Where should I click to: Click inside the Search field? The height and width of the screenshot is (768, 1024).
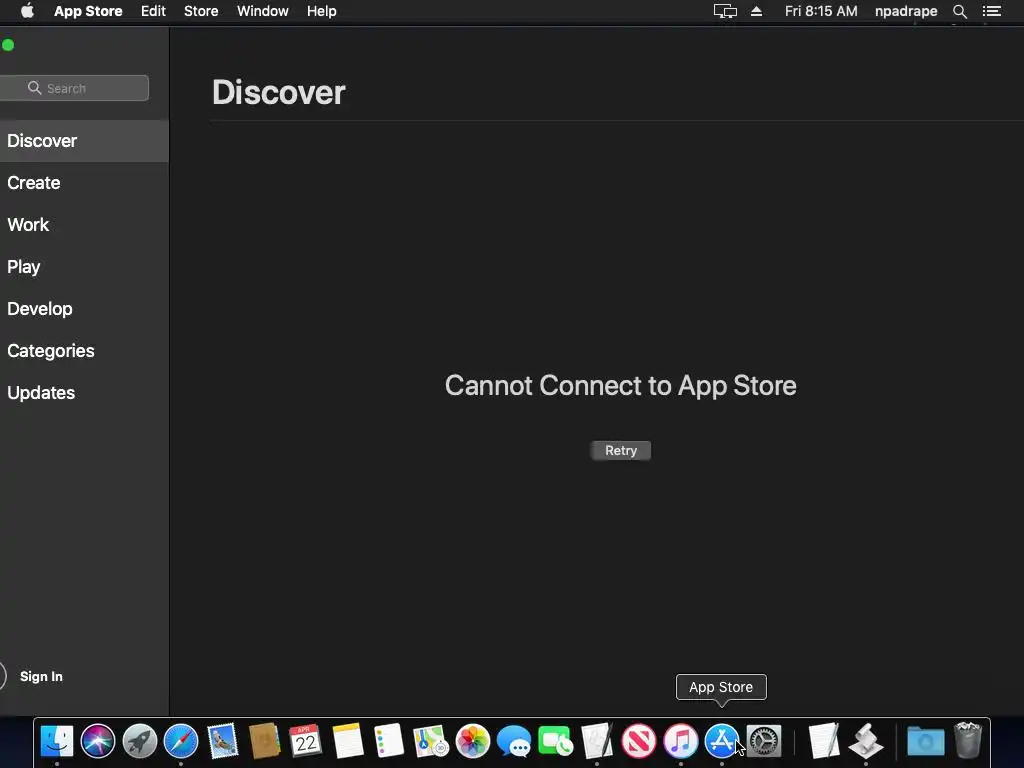pos(74,88)
